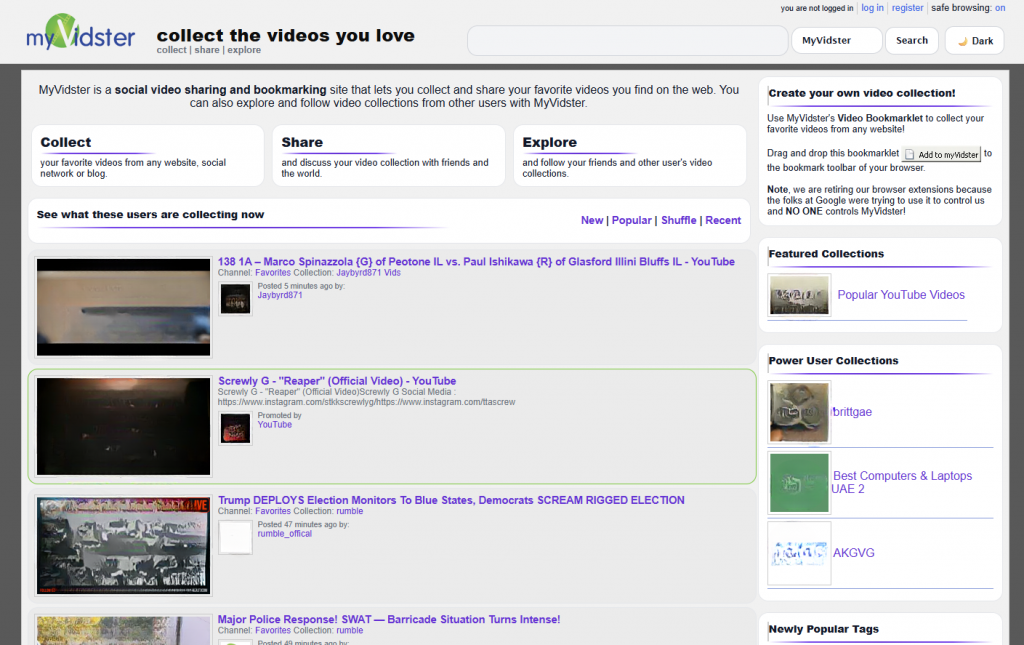Open the MyVidster search scope dropdown
This screenshot has width=1024, height=645.
837,40
